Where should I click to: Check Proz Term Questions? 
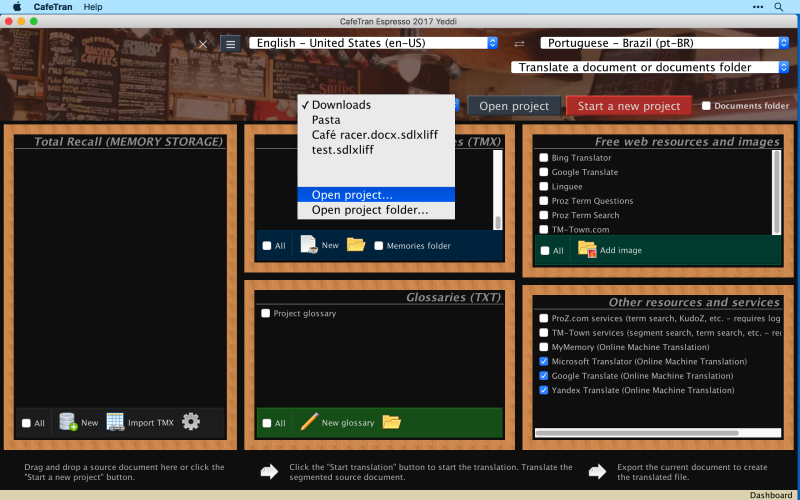click(544, 201)
